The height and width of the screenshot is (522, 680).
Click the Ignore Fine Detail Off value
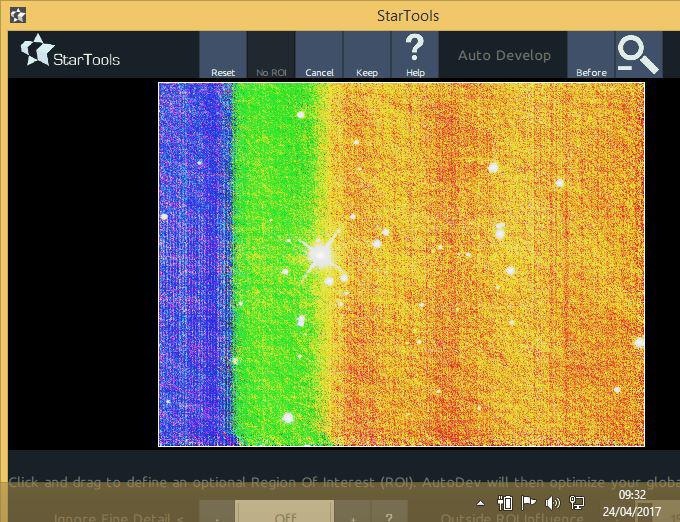coord(284,512)
